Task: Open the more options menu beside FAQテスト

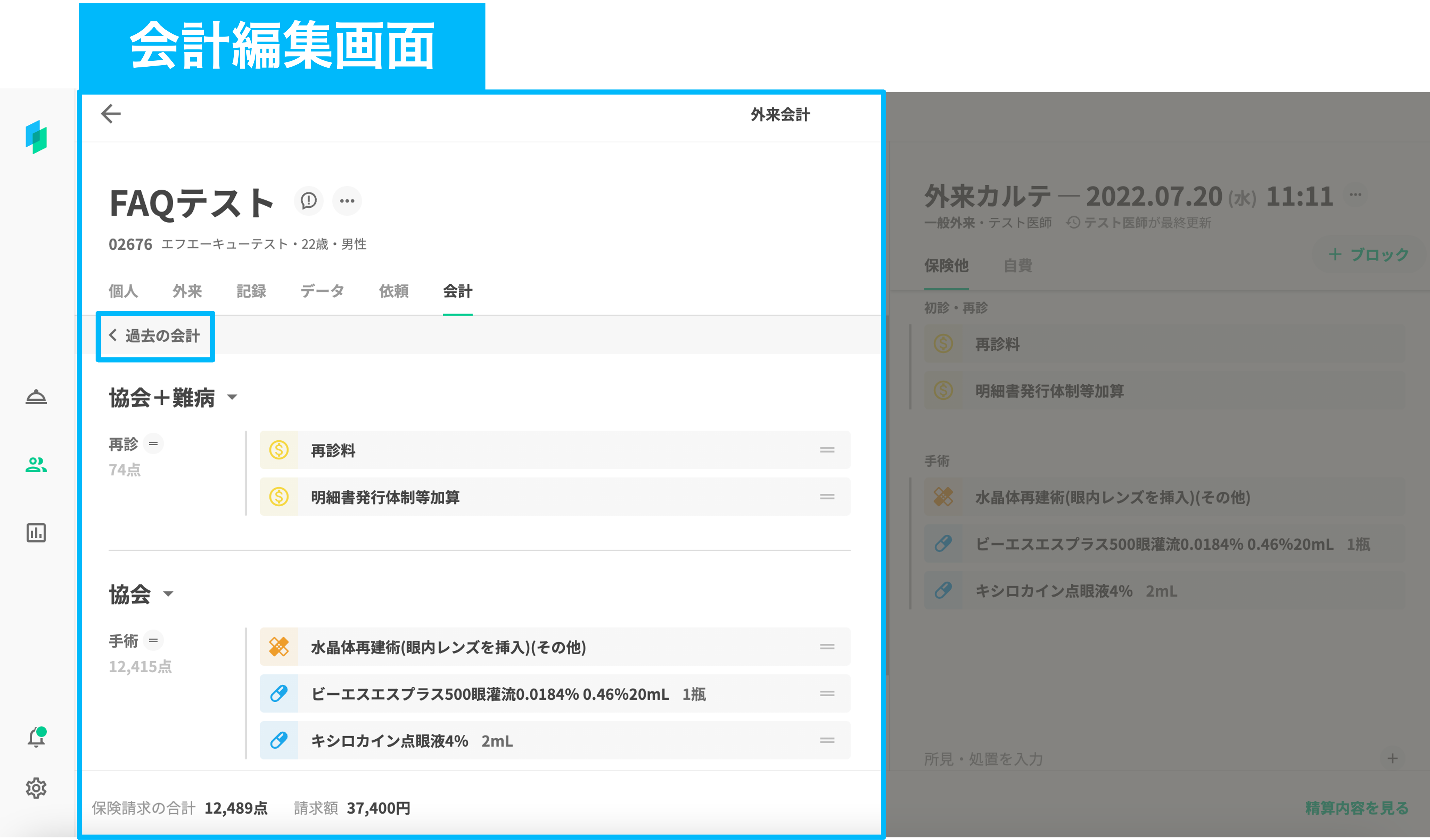Action: [347, 201]
